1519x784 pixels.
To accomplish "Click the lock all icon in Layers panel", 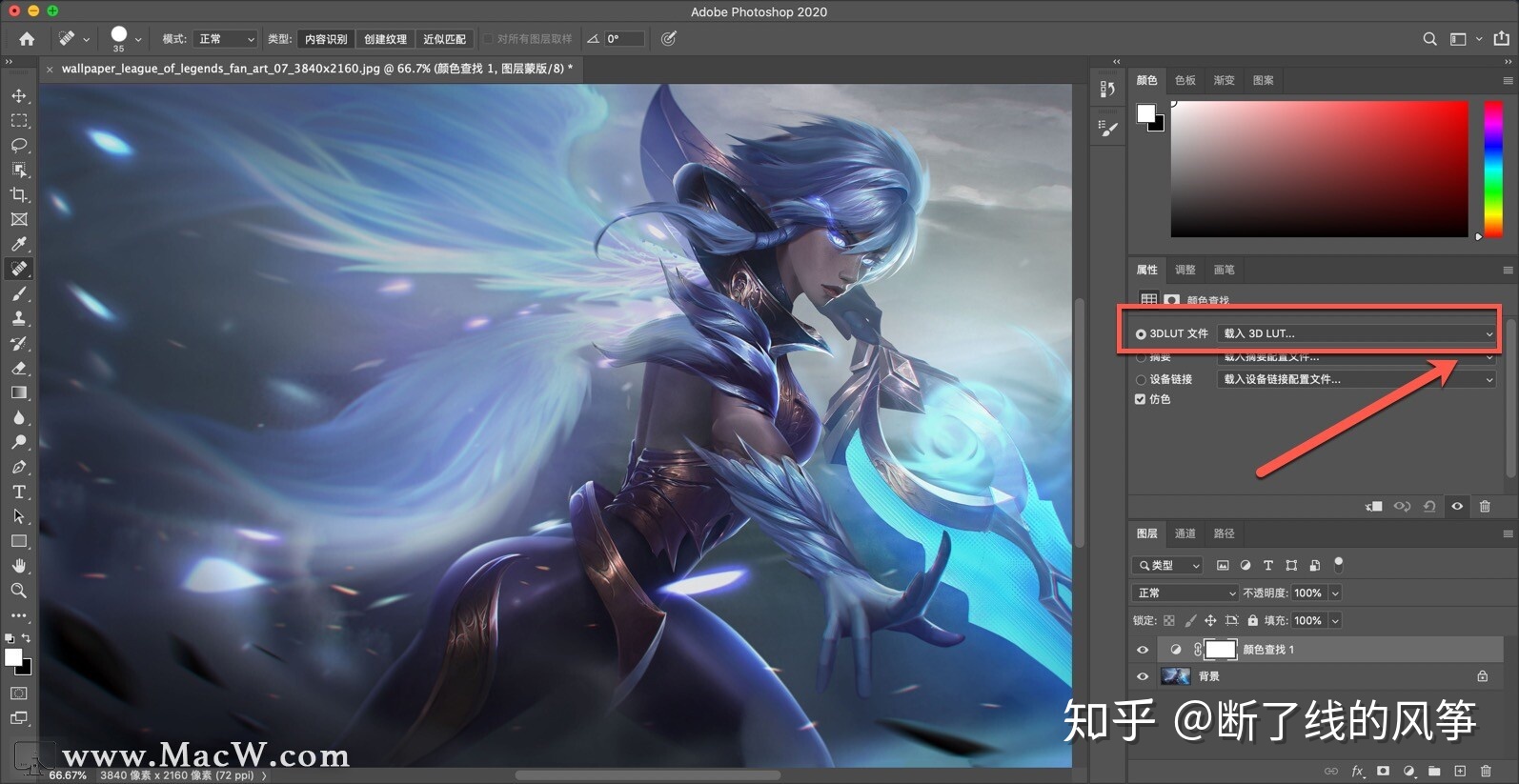I will click(1253, 620).
